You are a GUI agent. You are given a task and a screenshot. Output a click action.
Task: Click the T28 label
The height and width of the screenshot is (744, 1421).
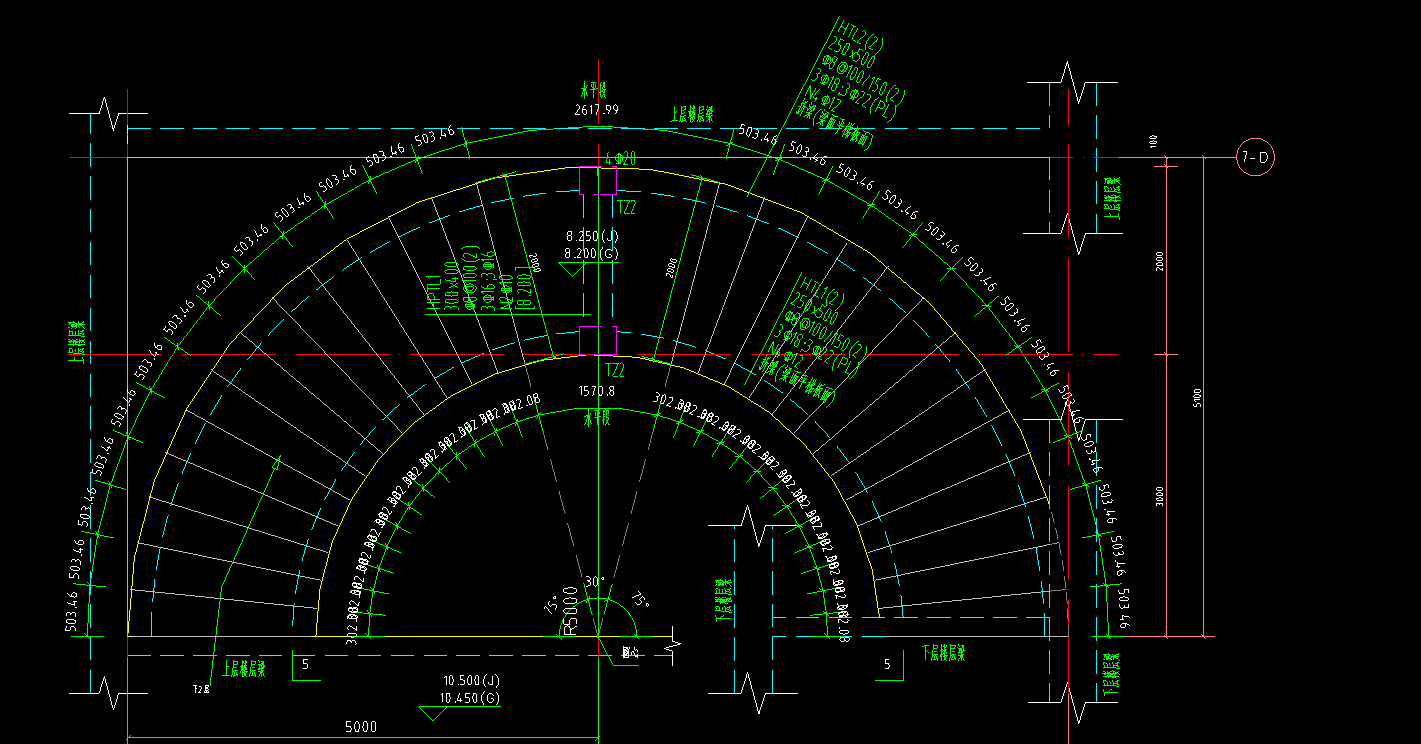click(x=200, y=690)
